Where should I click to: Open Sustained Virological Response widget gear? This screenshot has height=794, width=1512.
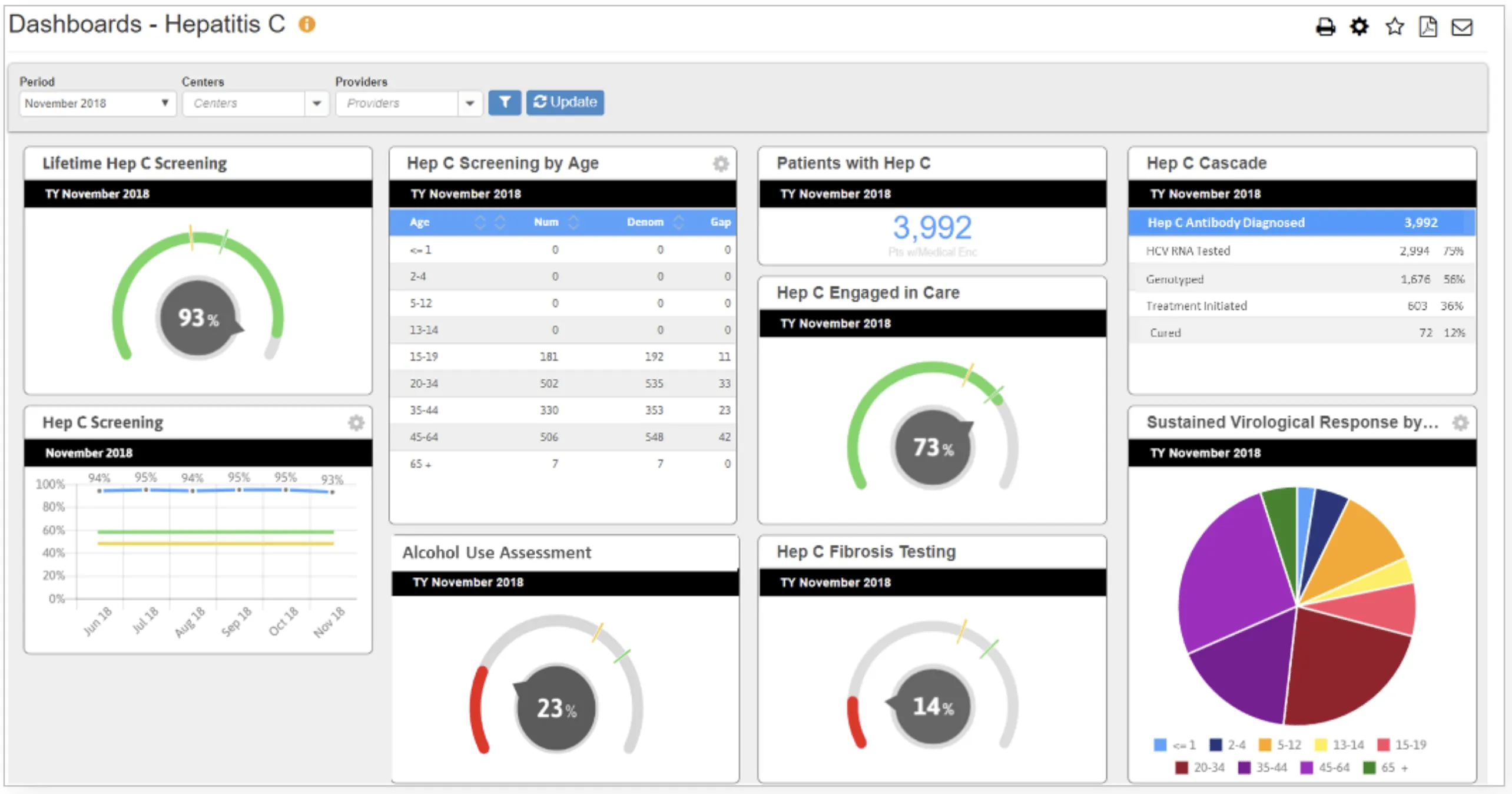(x=1460, y=422)
